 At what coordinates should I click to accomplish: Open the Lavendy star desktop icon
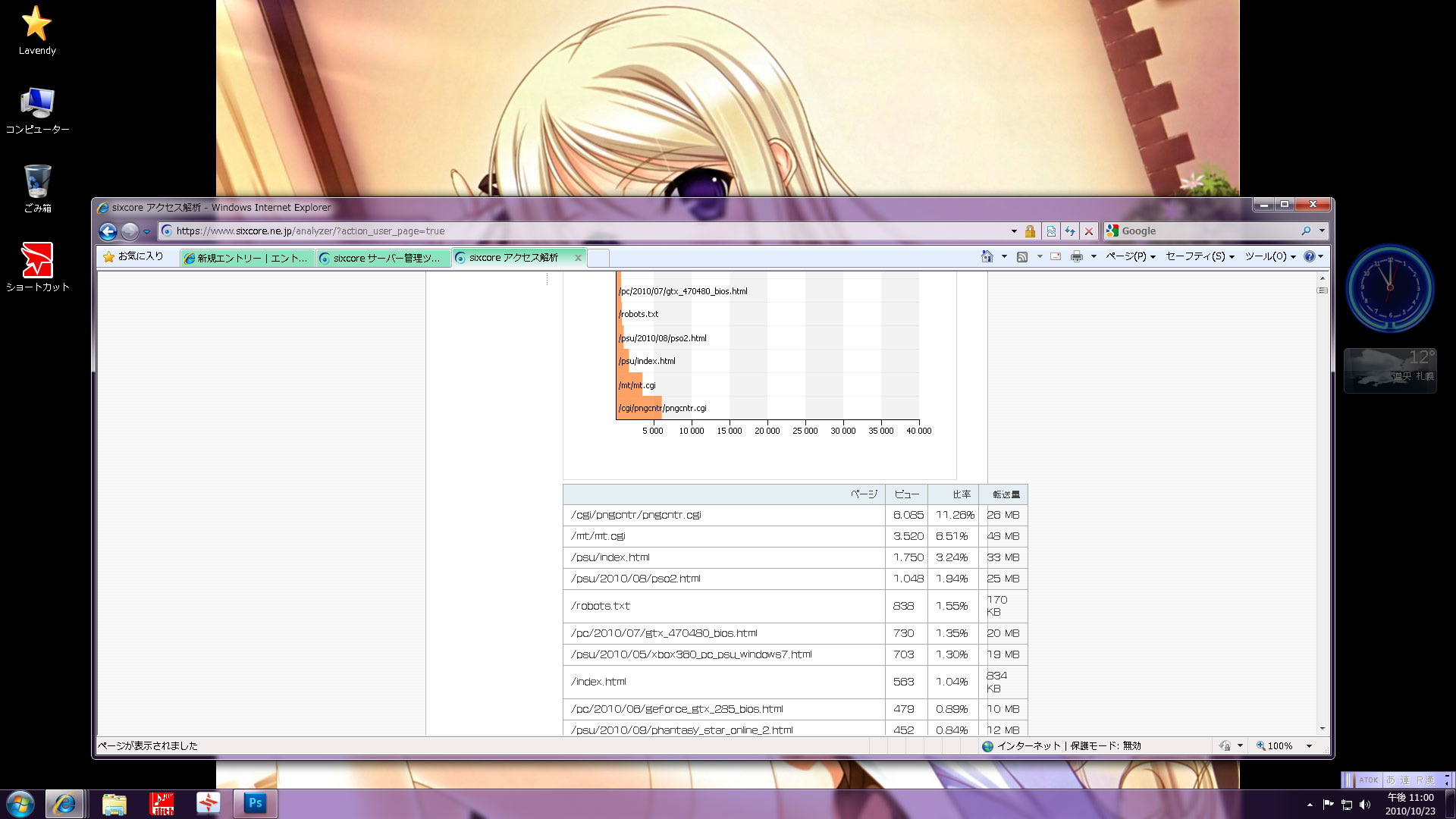[37, 31]
